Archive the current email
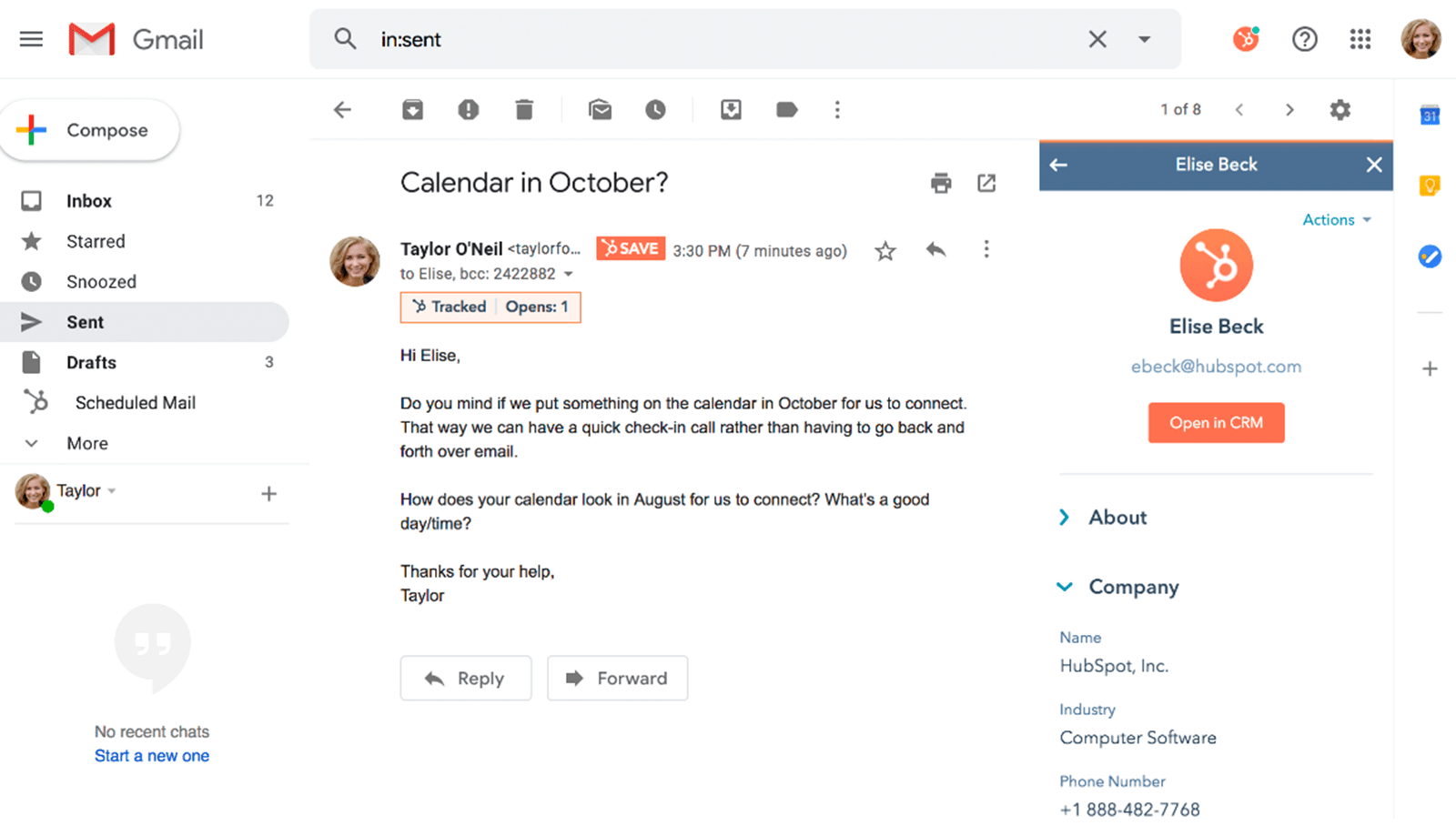 412,109
